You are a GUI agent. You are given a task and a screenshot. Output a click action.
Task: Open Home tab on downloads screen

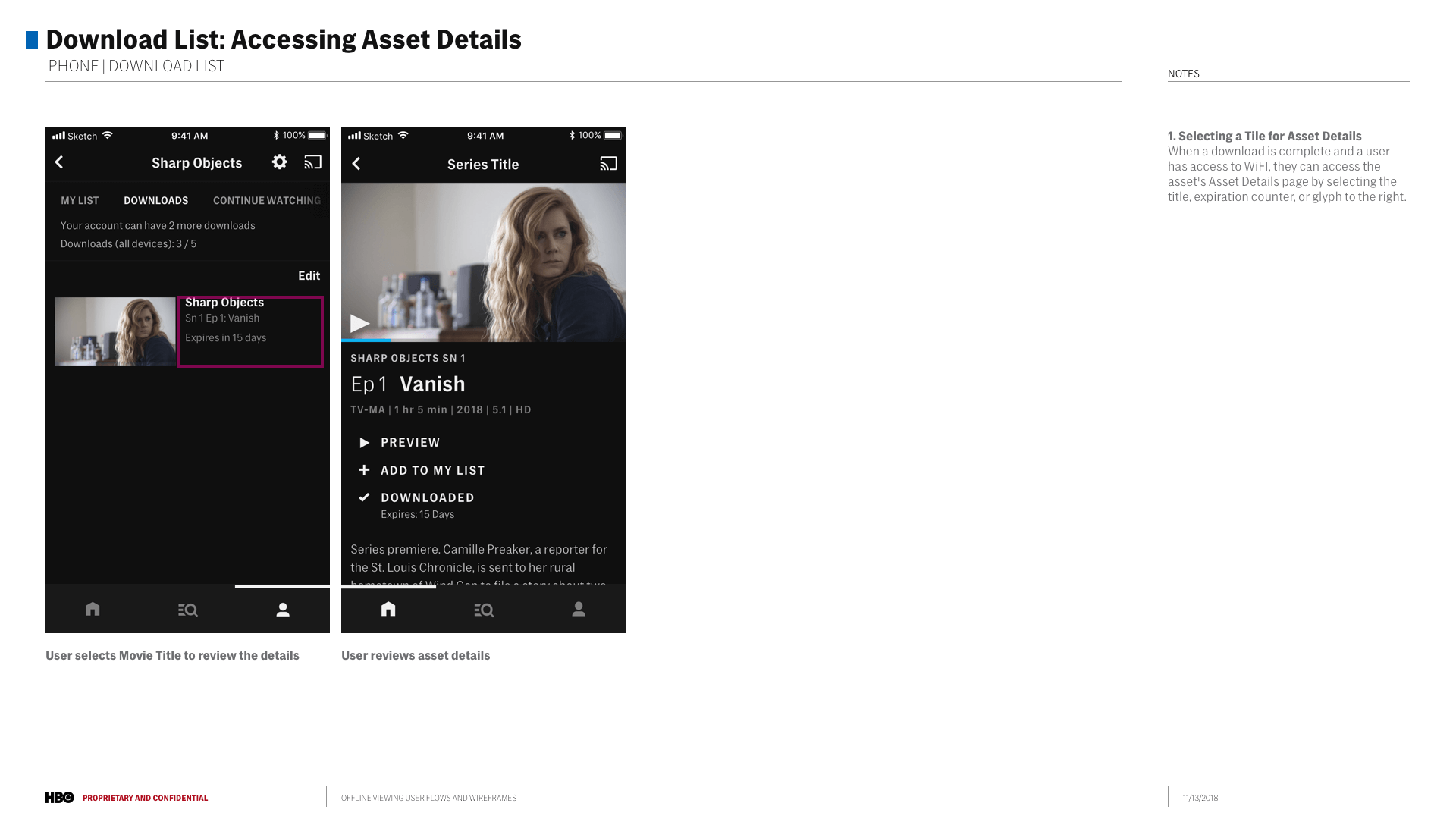[93, 609]
